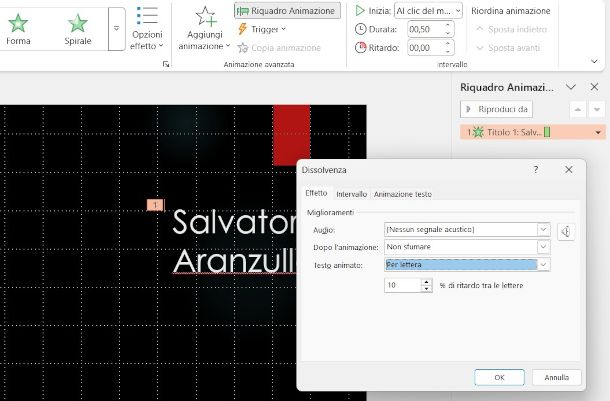610x401 pixels.
Task: Toggle the Riquadro Animazione pane button
Action: (x=288, y=10)
